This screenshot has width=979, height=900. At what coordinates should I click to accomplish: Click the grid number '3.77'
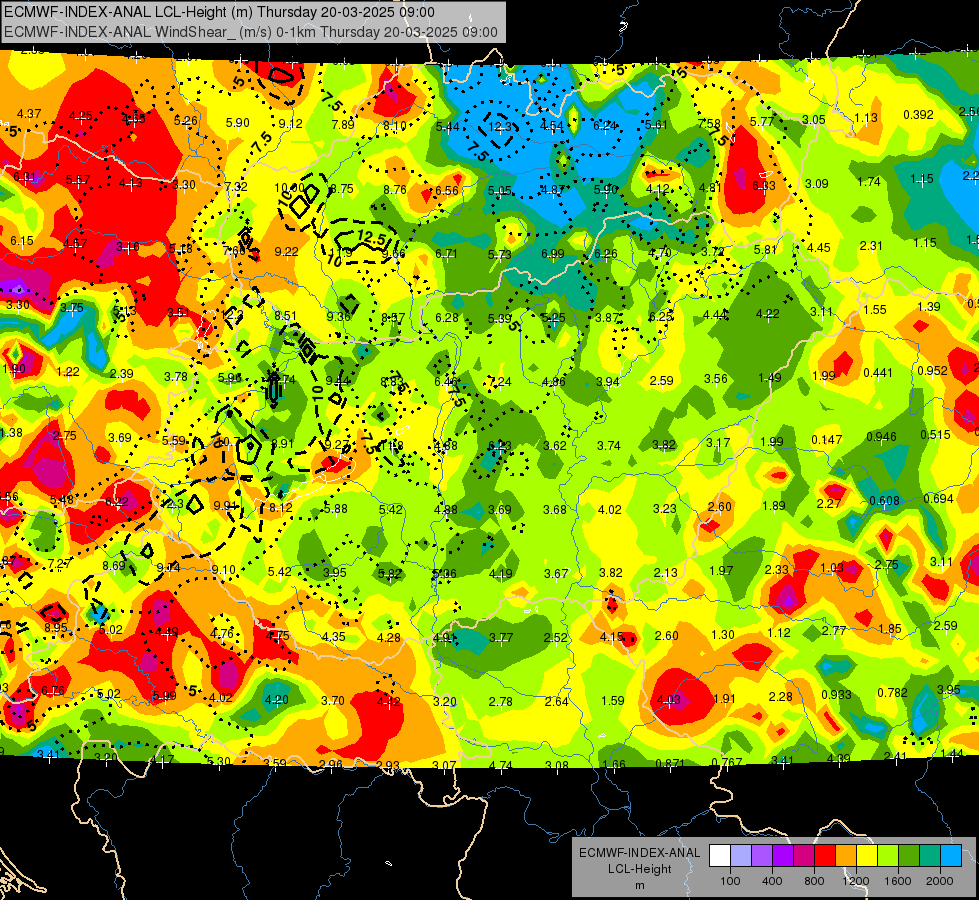pyautogui.click(x=501, y=637)
